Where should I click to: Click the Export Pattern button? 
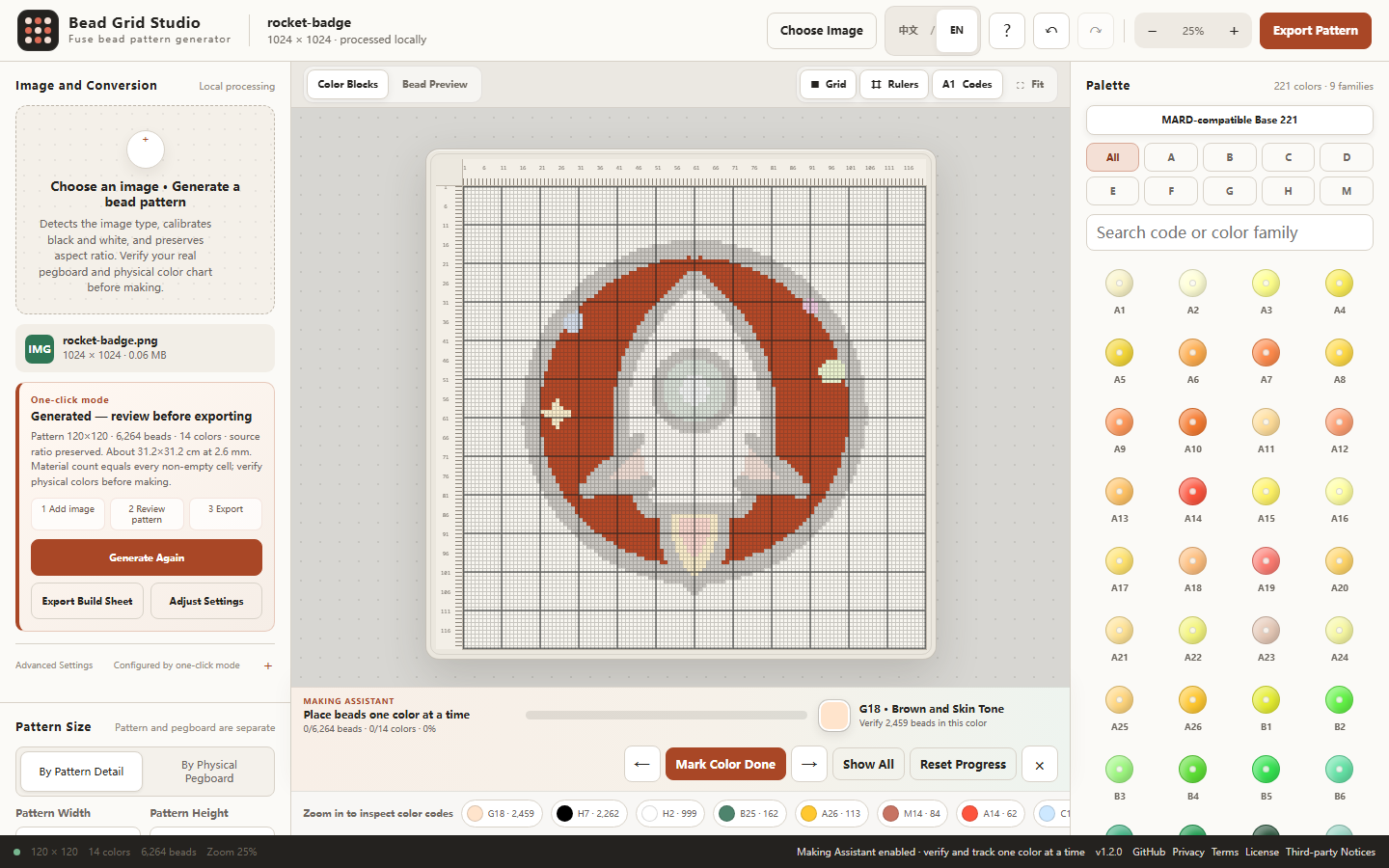point(1316,31)
